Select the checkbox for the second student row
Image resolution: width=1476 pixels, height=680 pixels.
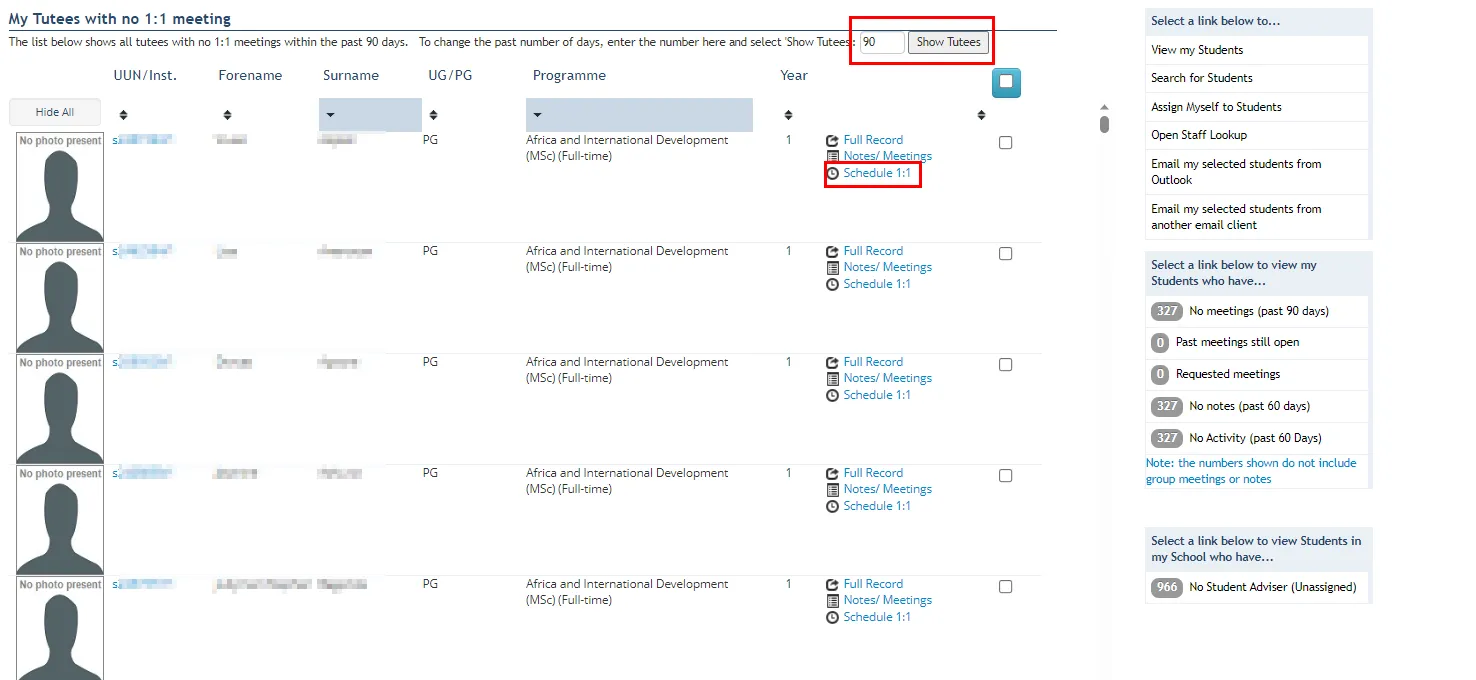click(x=1005, y=253)
